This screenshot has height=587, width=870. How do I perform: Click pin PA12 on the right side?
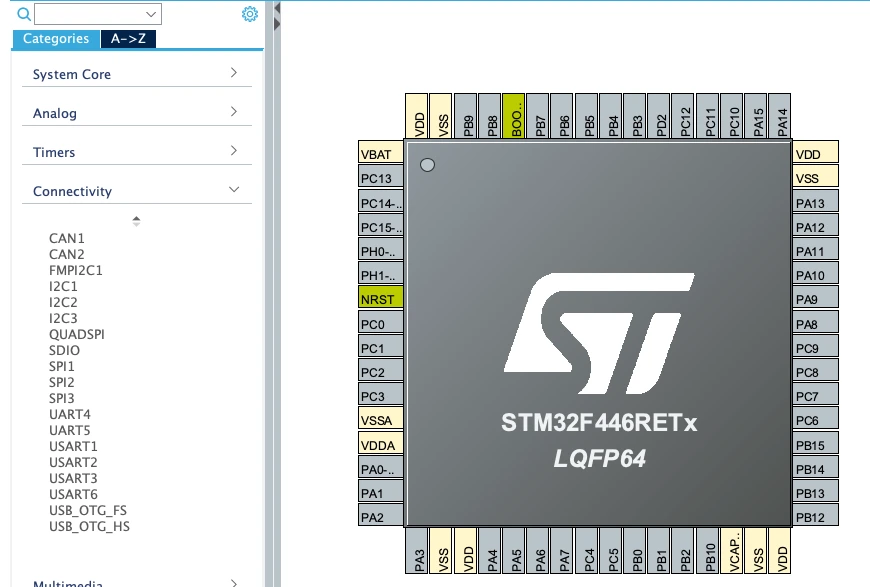pos(816,227)
